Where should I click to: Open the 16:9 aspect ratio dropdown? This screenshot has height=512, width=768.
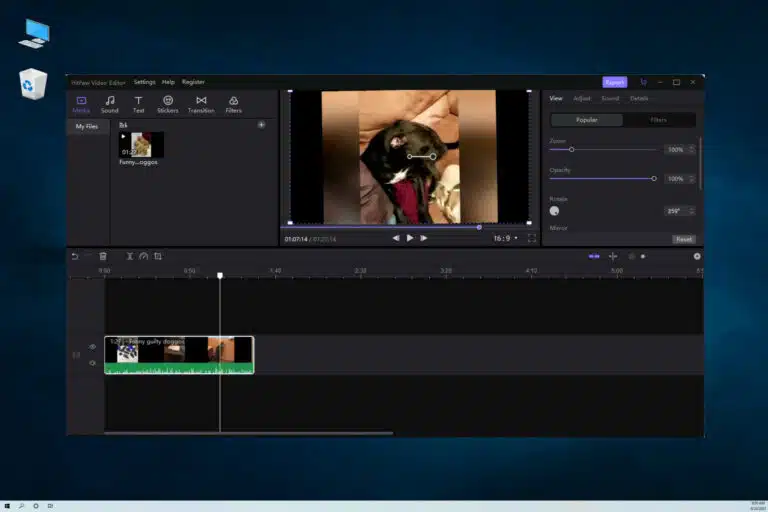(505, 239)
